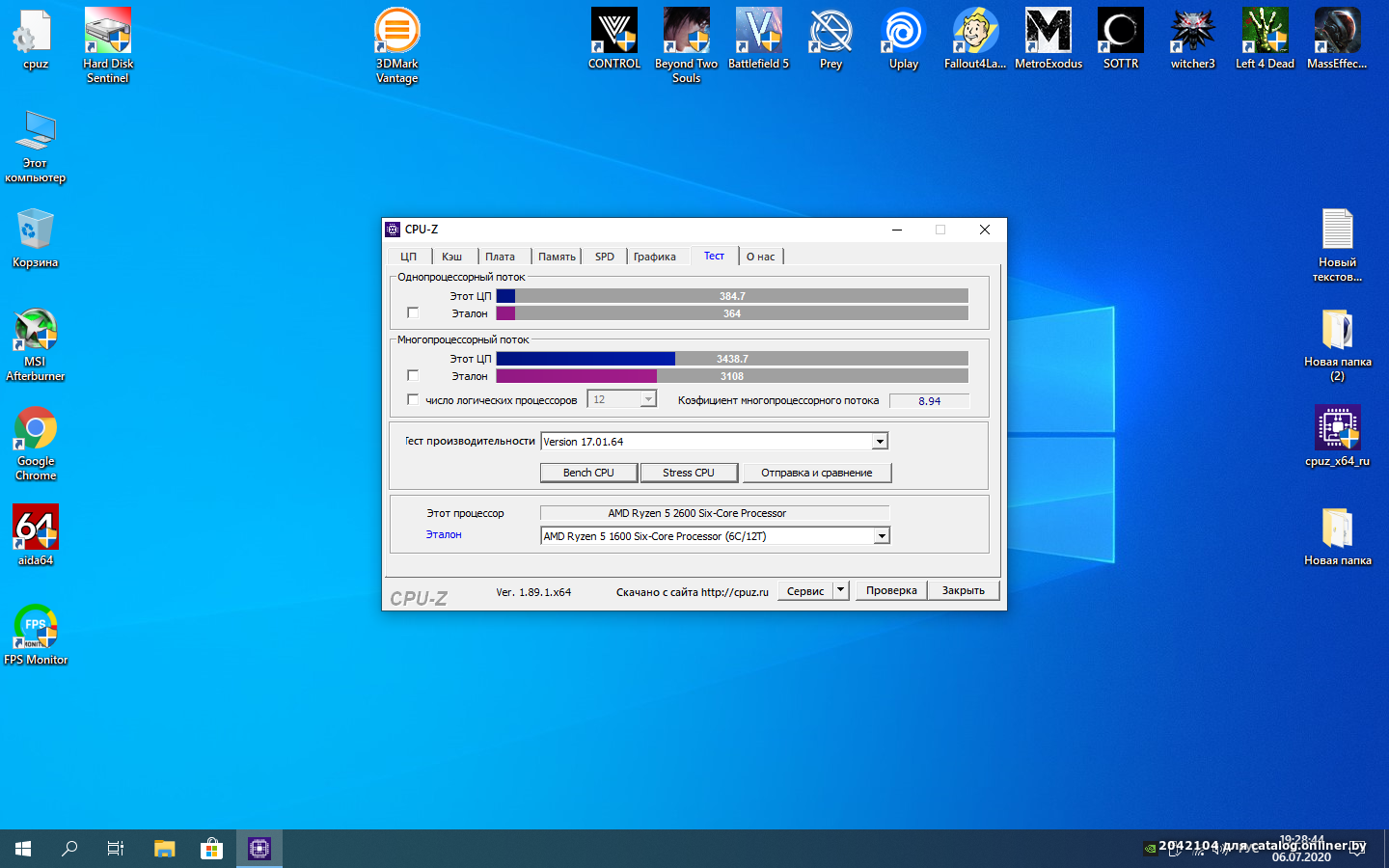
Task: Open File Explorer from taskbar
Action: (165, 849)
